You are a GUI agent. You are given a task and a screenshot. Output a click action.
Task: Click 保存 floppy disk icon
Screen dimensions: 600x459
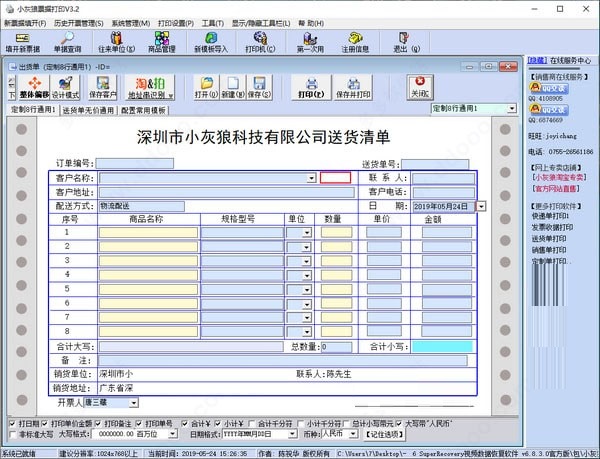coord(259,87)
